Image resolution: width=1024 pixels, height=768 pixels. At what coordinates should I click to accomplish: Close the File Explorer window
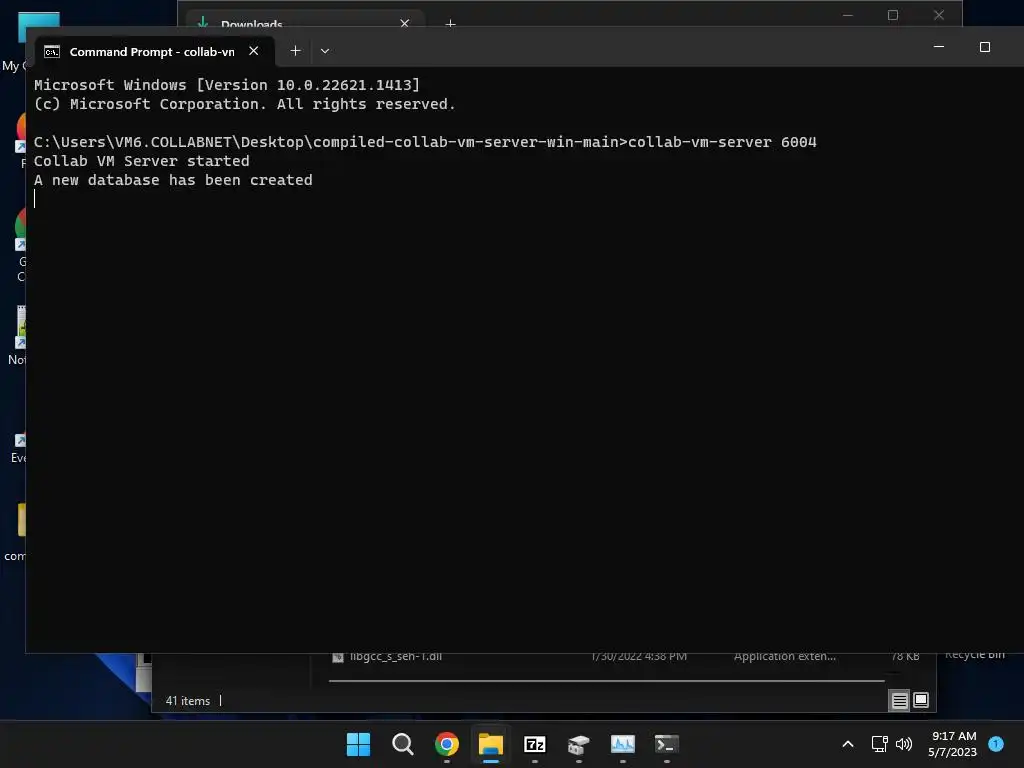point(938,15)
